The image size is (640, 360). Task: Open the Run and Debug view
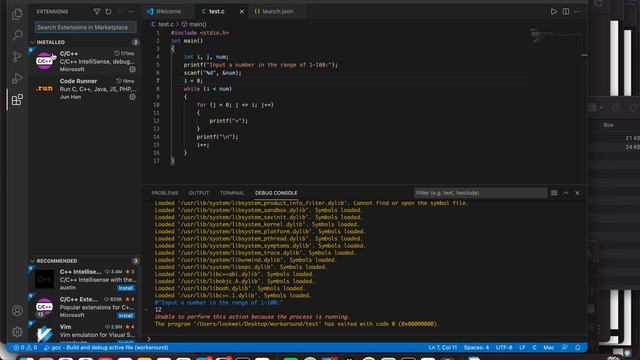(17, 78)
